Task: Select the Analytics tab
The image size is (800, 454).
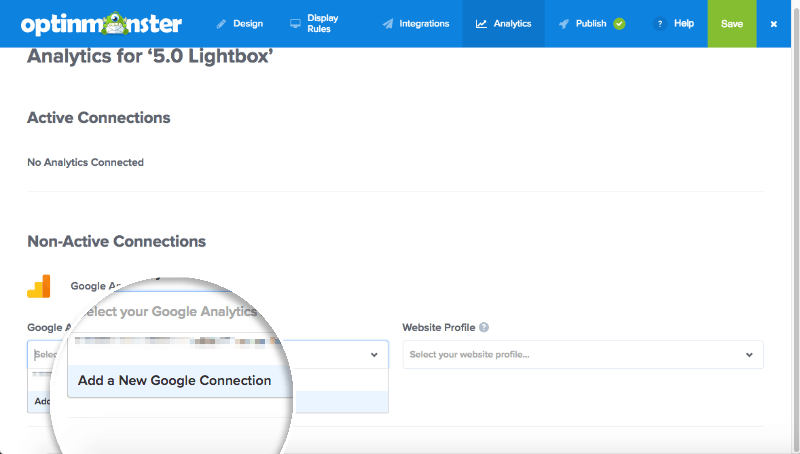Action: (504, 23)
